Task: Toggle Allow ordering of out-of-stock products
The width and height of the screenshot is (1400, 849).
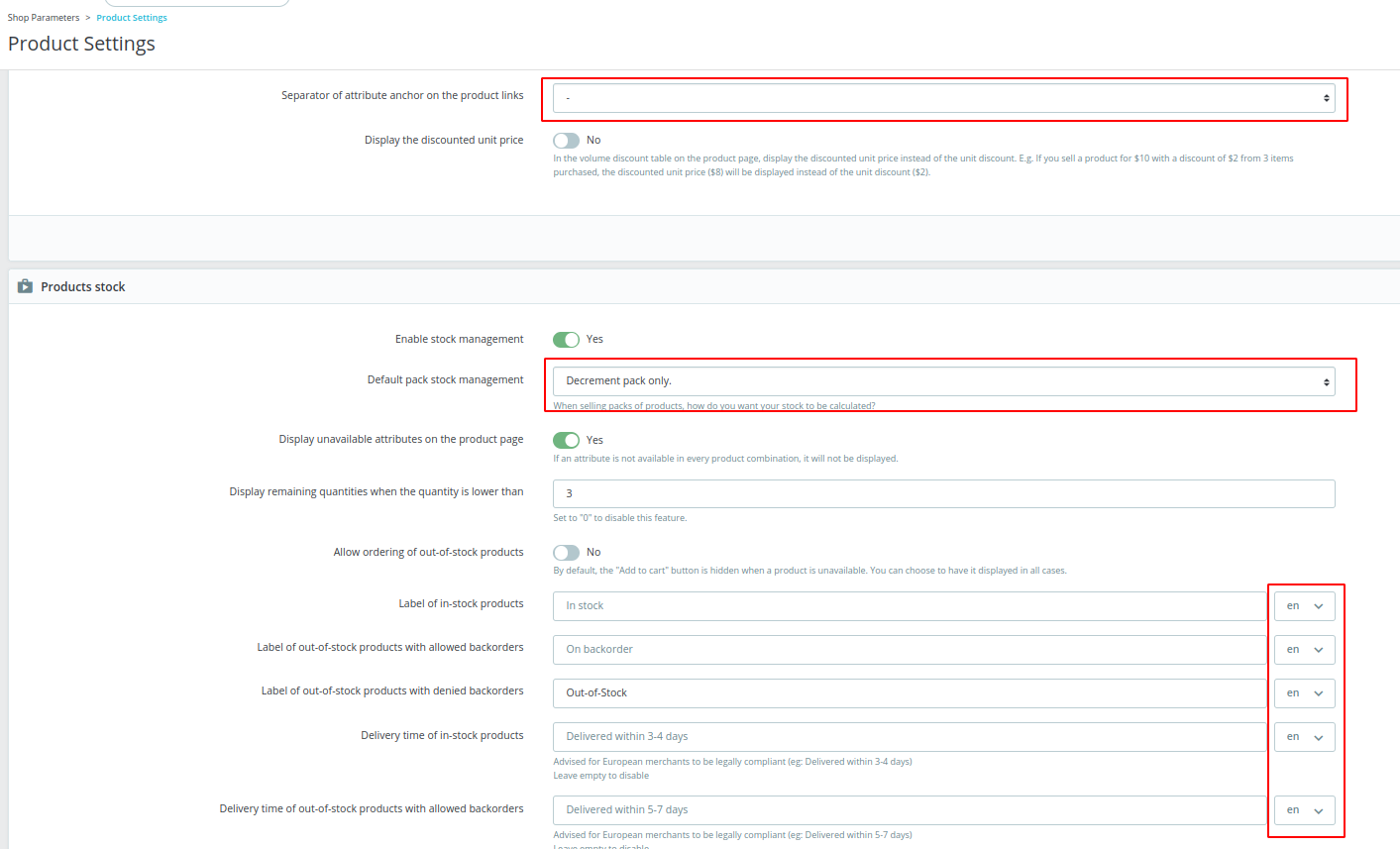Action: [566, 553]
